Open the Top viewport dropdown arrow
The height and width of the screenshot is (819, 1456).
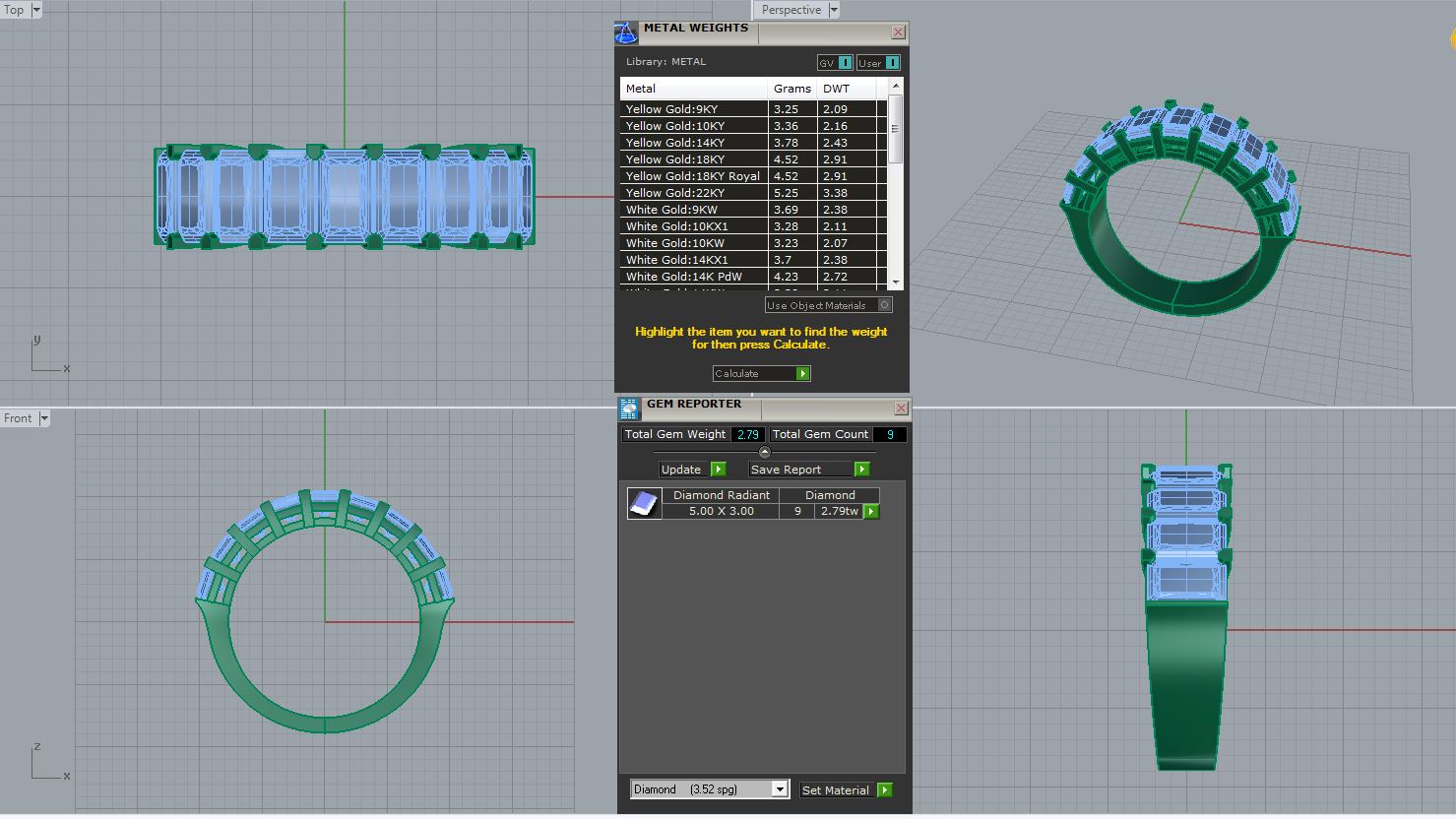tap(36, 10)
